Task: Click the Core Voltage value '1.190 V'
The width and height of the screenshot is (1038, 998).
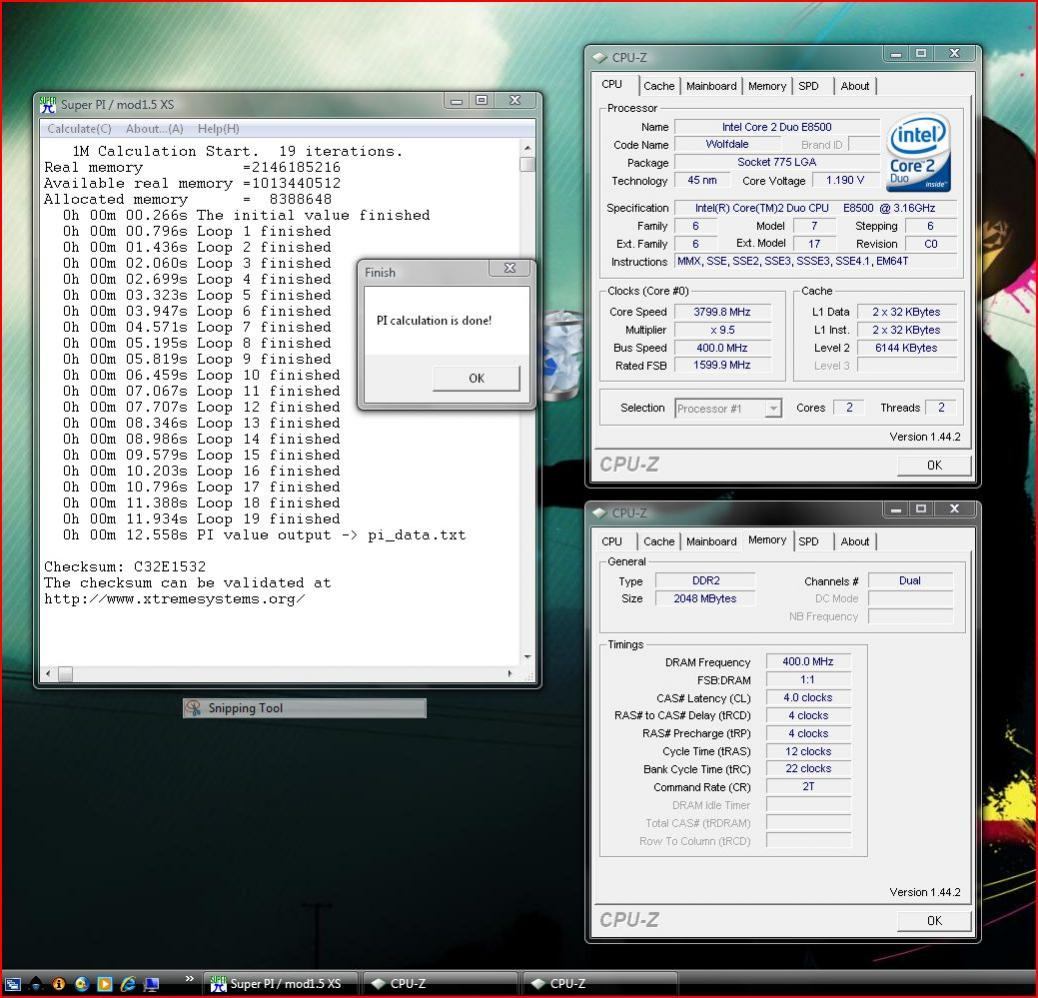Action: (845, 180)
